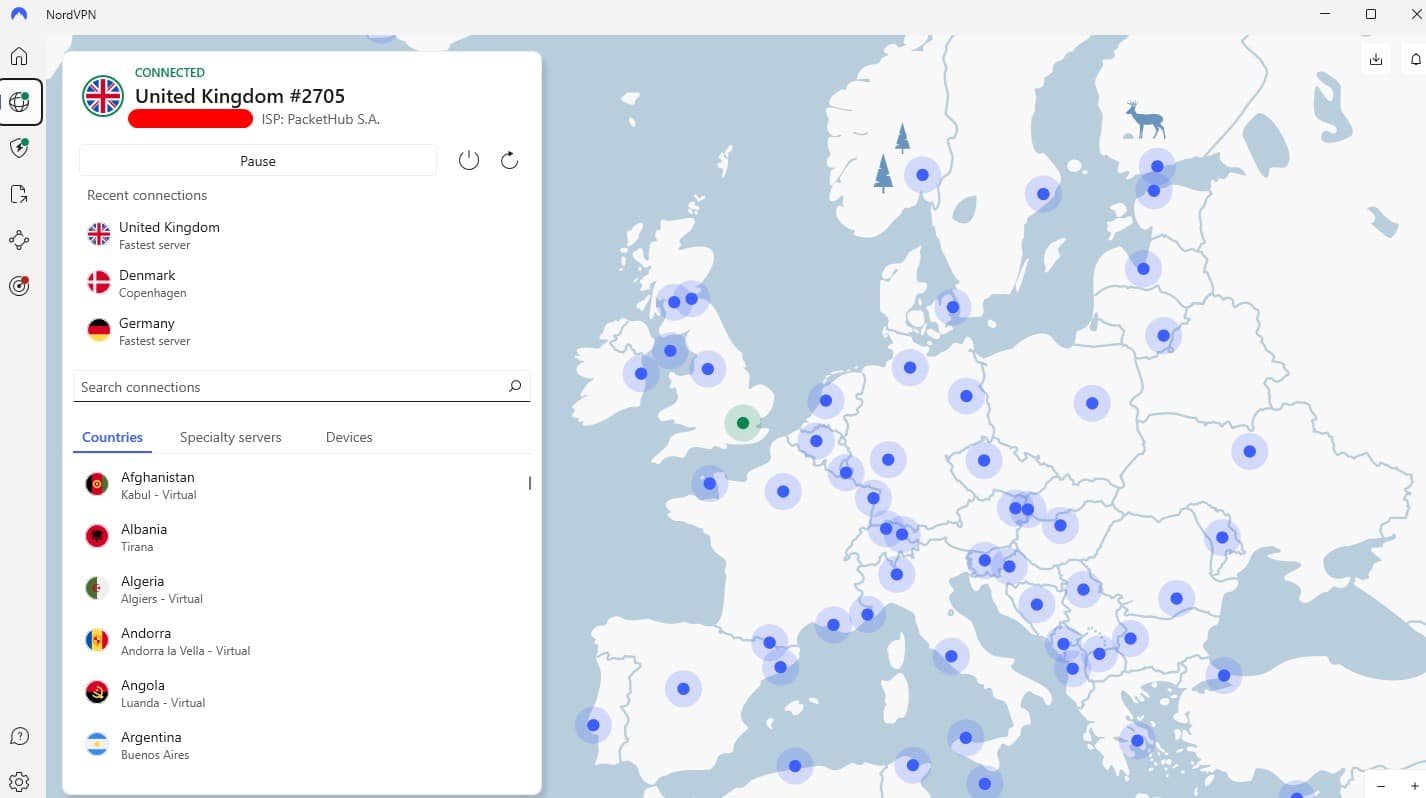Zoom in the map with plus button

(x=1414, y=786)
